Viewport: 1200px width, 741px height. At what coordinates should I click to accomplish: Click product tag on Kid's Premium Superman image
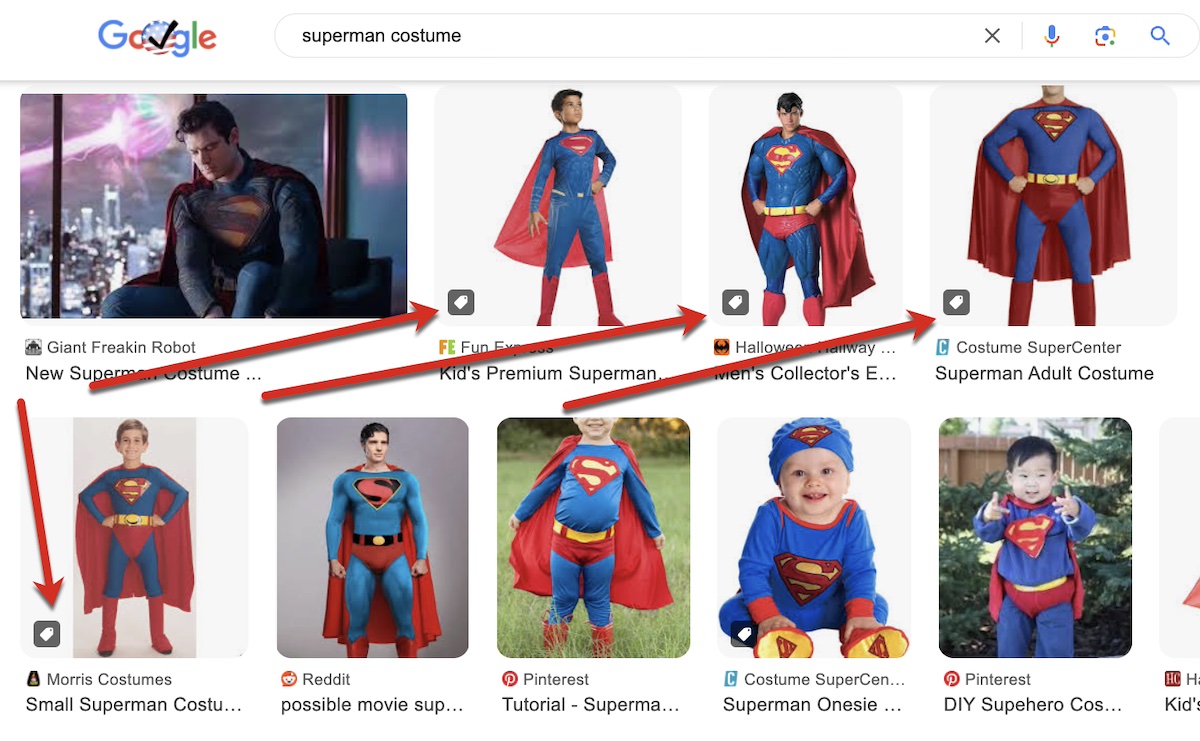pyautogui.click(x=460, y=301)
